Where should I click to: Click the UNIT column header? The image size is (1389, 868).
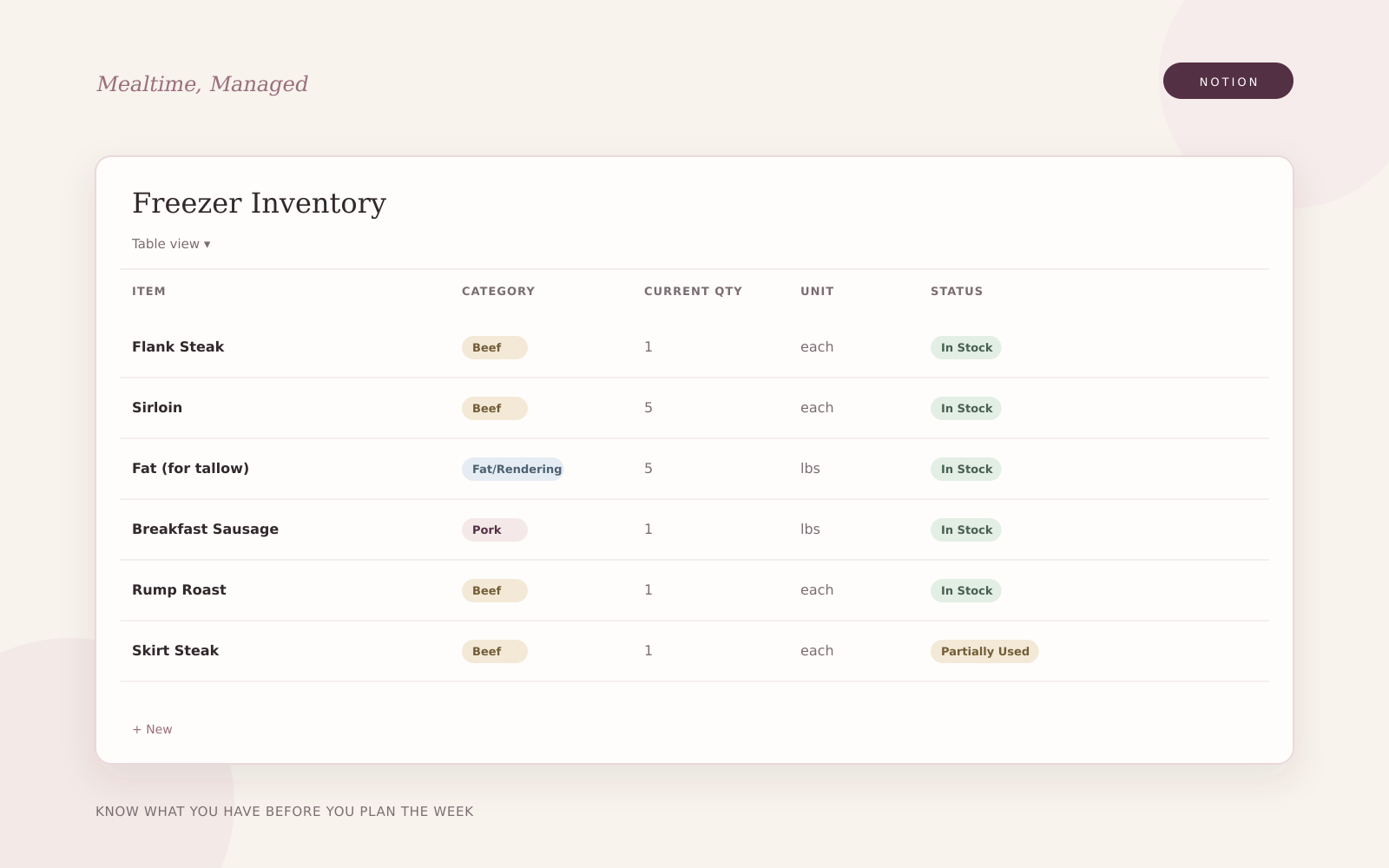tap(817, 291)
